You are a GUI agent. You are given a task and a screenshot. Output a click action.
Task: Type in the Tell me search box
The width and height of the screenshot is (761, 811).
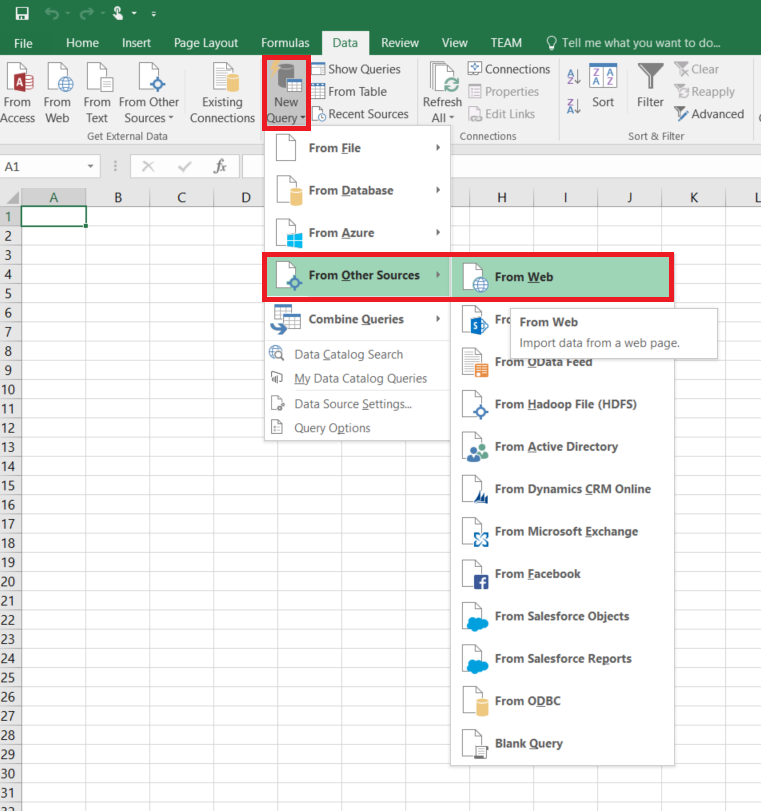[640, 43]
